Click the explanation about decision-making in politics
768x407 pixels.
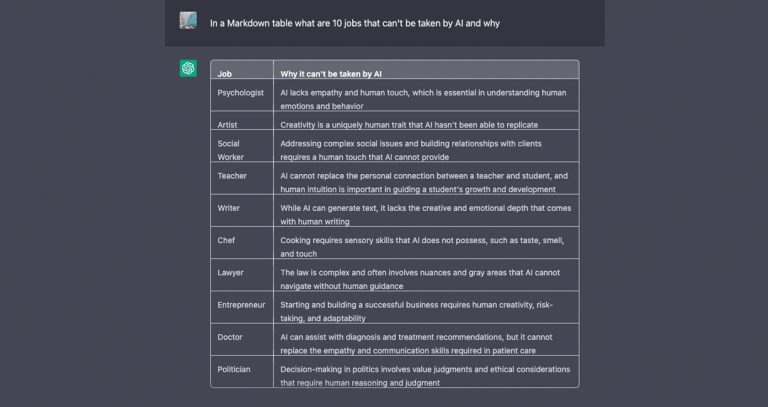click(x=422, y=375)
